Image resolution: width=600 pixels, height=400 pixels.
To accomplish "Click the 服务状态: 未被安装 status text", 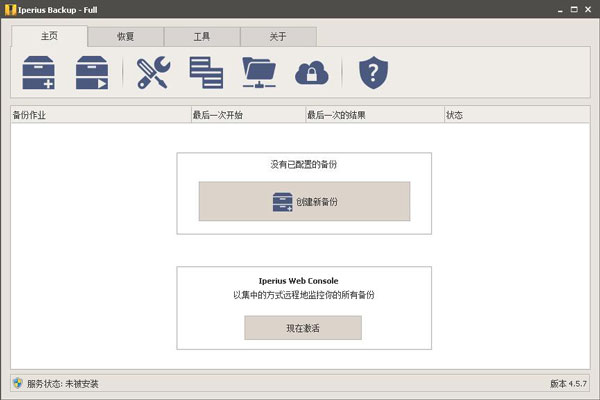I will [63, 384].
